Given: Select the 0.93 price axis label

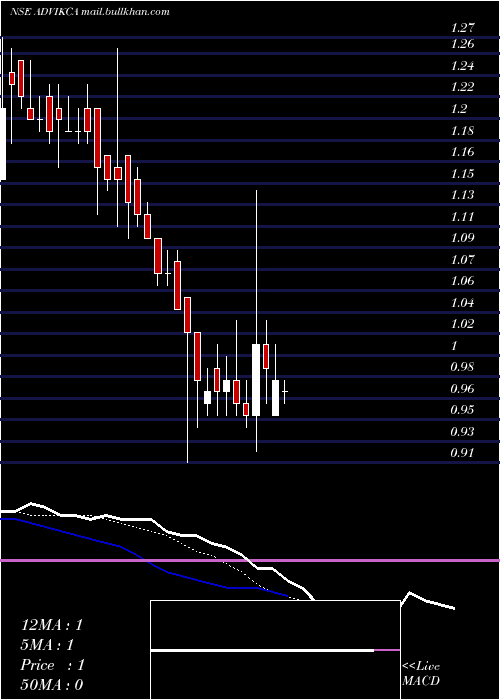Looking at the screenshot, I should pyautogui.click(x=463, y=432).
